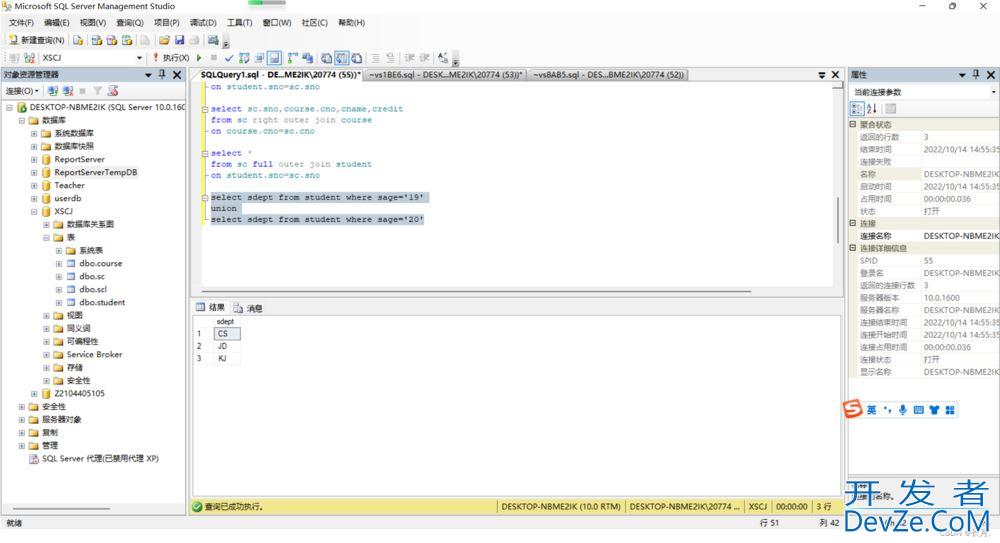The image size is (1000, 543).
Task: Open the Connect (连接) dropdown in Object Explorer
Action: click(x=22, y=91)
